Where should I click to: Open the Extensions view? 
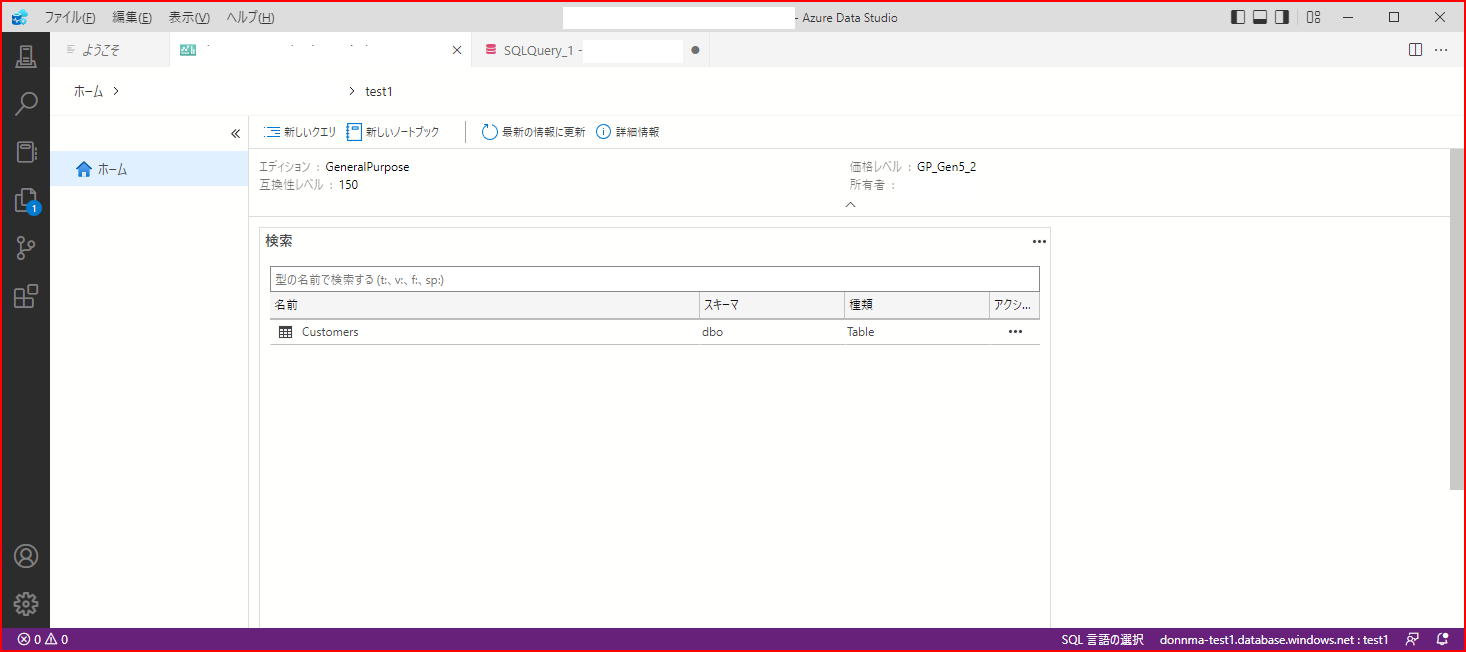click(26, 297)
